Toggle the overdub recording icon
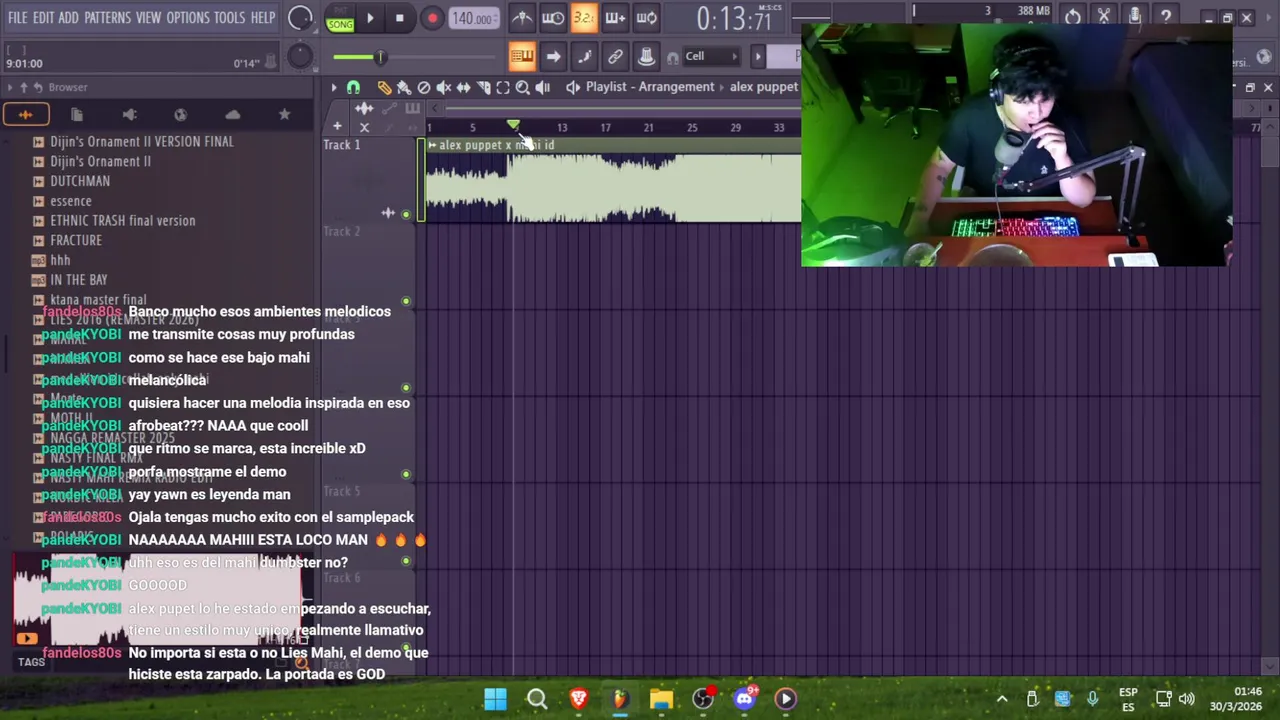The height and width of the screenshot is (720, 1280). point(615,17)
